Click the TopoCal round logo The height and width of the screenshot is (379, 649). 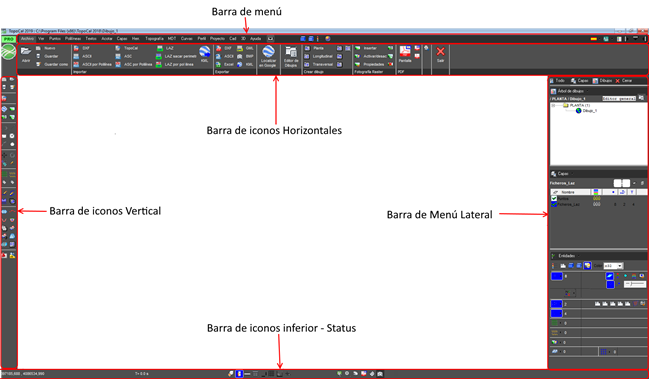pyautogui.click(x=8, y=53)
